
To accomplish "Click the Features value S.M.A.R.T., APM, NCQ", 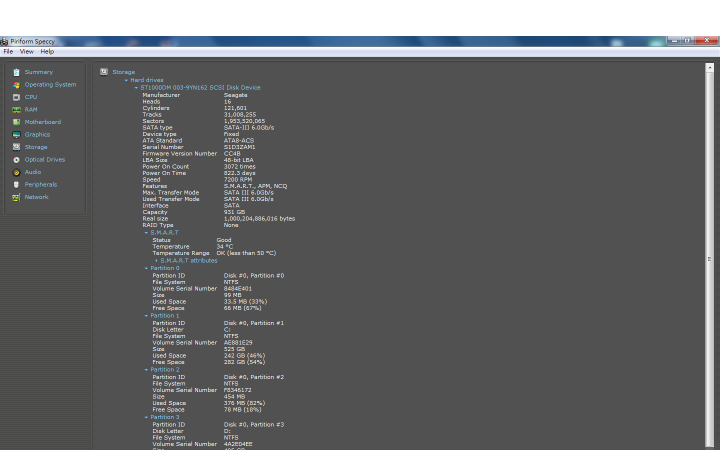I will [x=255, y=186].
